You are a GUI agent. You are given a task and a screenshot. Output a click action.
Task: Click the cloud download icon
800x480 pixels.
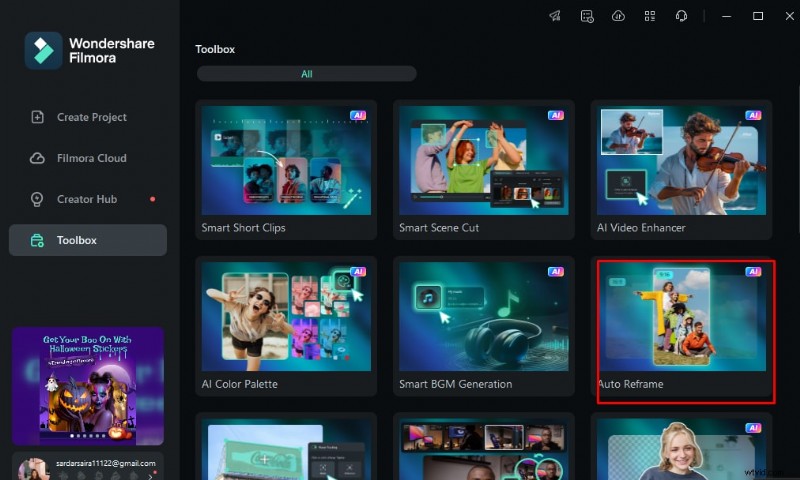click(x=618, y=16)
